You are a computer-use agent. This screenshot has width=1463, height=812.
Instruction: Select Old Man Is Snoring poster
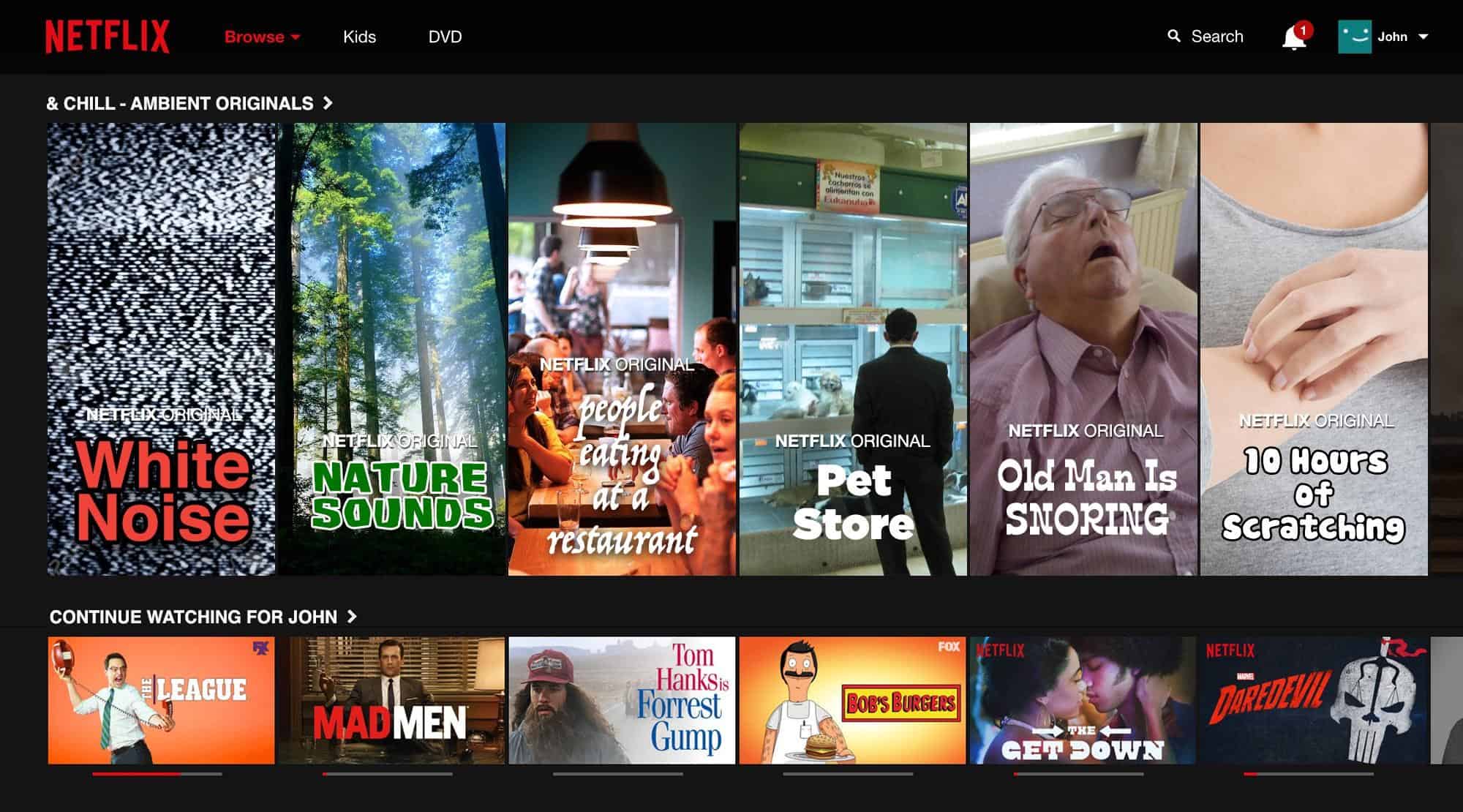coord(1083,349)
